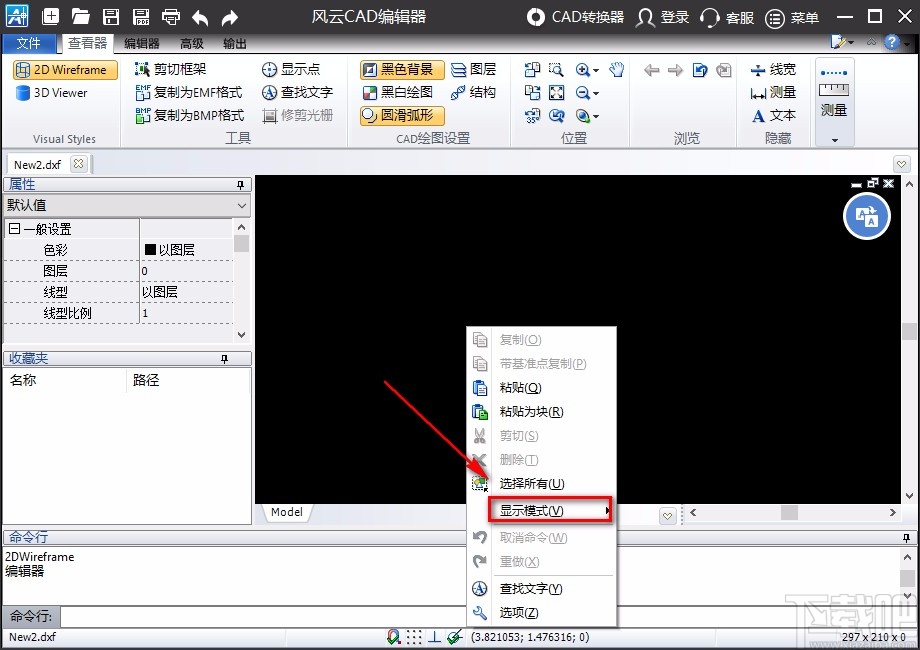
Task: Go to next view arrow
Action: (675, 70)
